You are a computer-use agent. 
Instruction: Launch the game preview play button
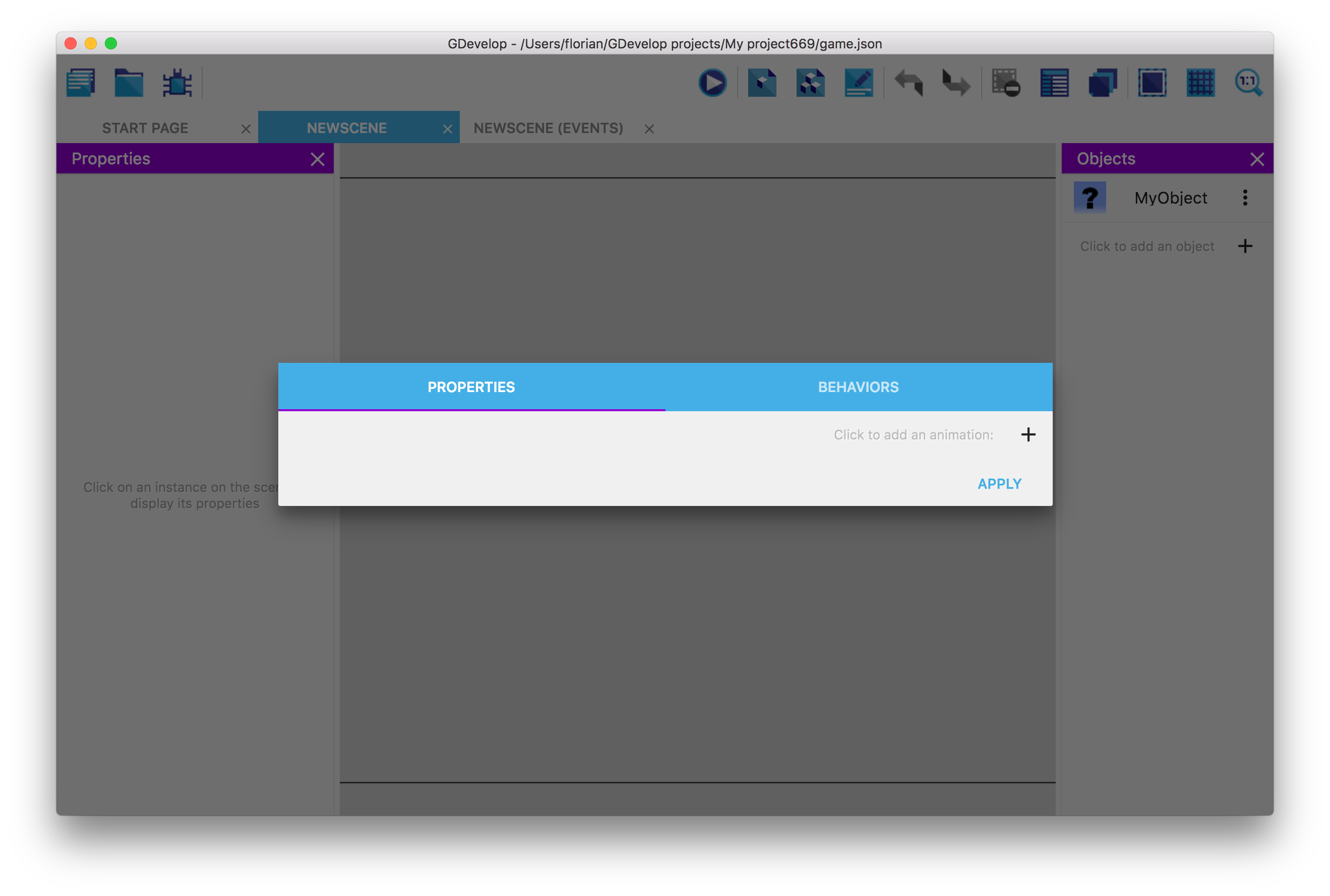coord(712,84)
